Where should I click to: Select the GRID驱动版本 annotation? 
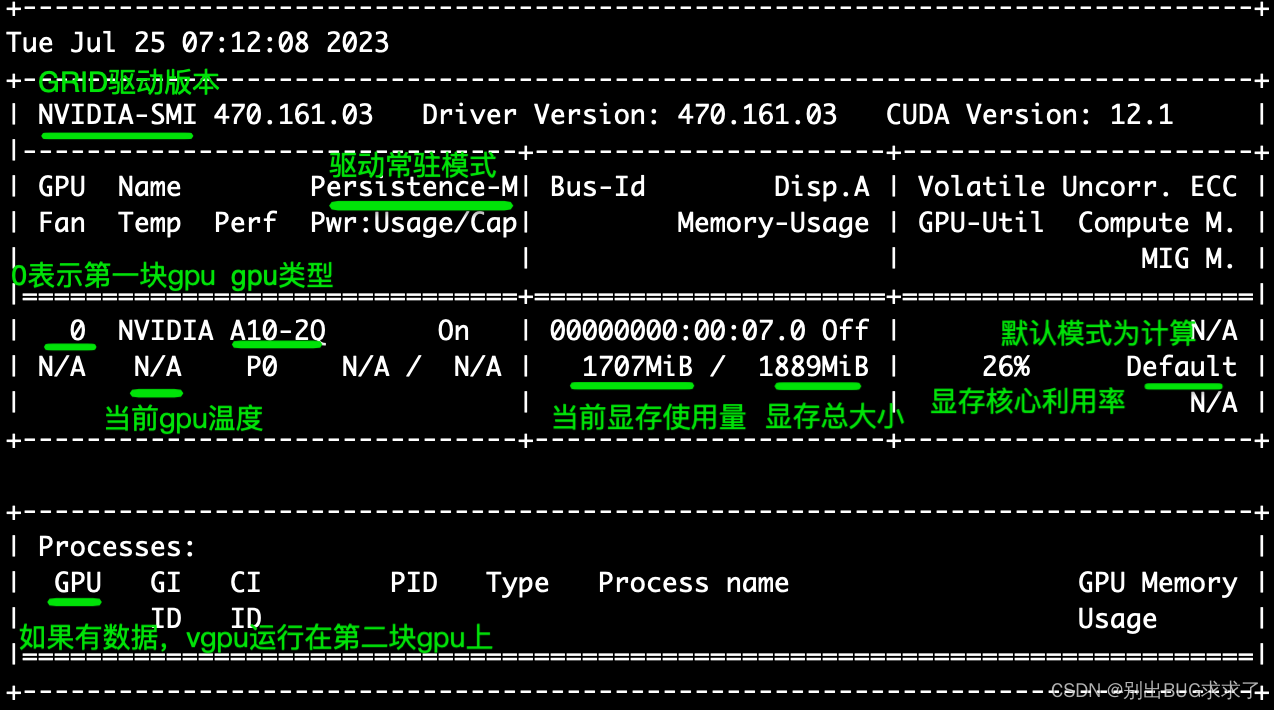(x=130, y=82)
